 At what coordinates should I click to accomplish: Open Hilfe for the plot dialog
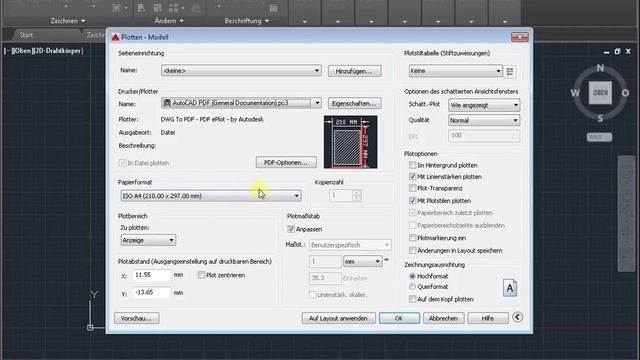coord(487,318)
